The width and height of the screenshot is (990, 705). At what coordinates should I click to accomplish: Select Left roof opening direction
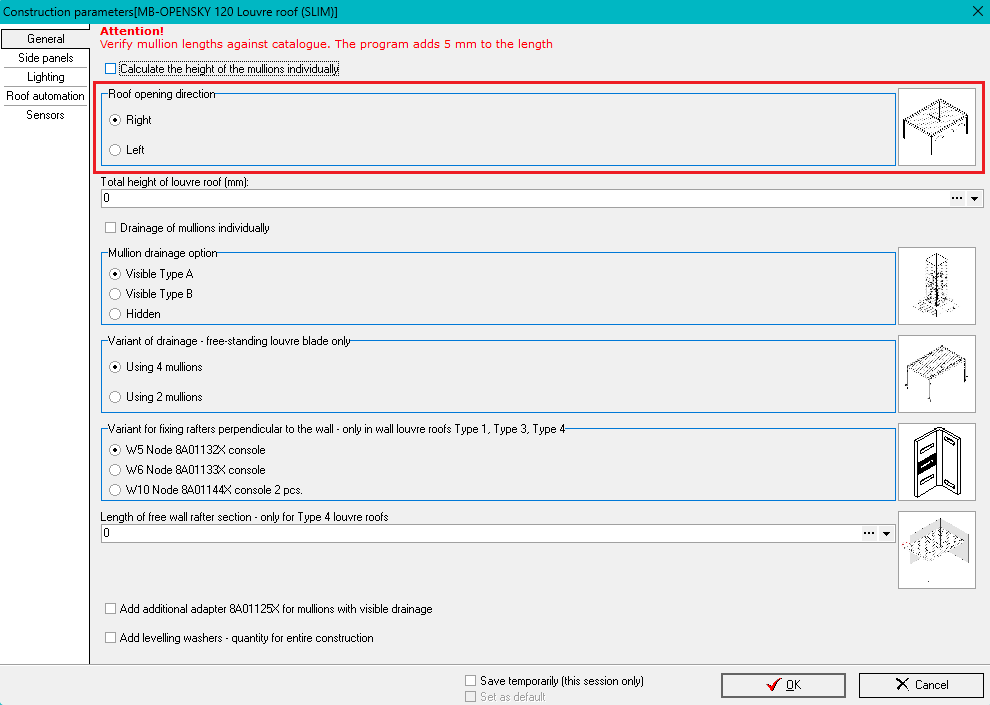[x=115, y=150]
